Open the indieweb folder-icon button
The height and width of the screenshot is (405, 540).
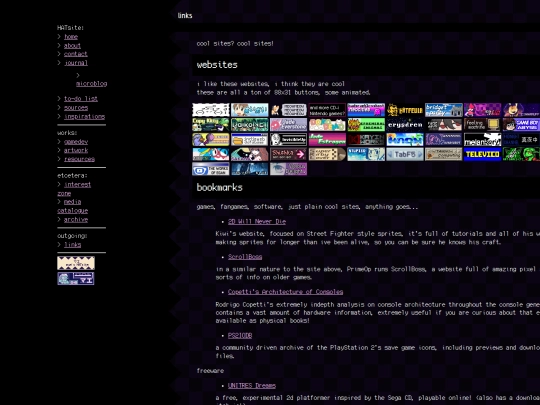tap(250, 139)
